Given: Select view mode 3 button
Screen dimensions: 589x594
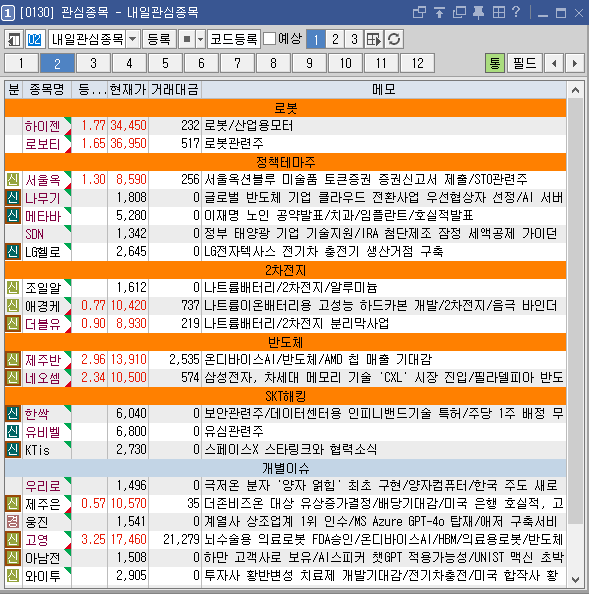Looking at the screenshot, I should pos(355,39).
